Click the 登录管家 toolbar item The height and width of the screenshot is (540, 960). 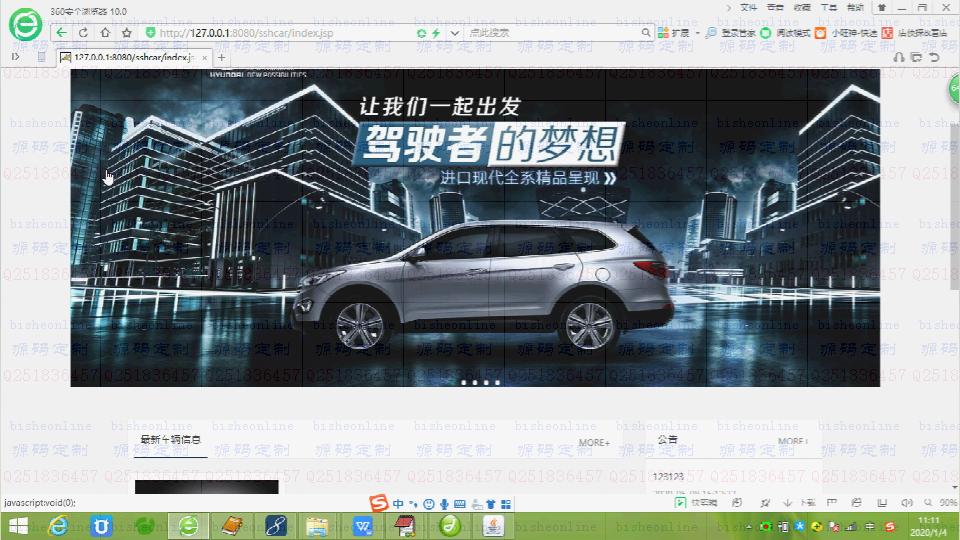[730, 32]
